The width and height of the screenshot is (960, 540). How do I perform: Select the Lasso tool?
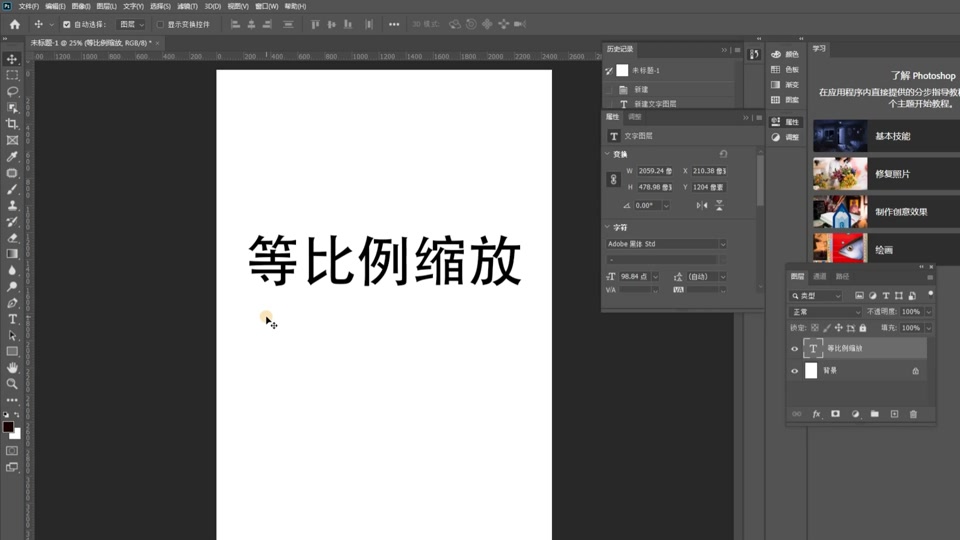[12, 91]
